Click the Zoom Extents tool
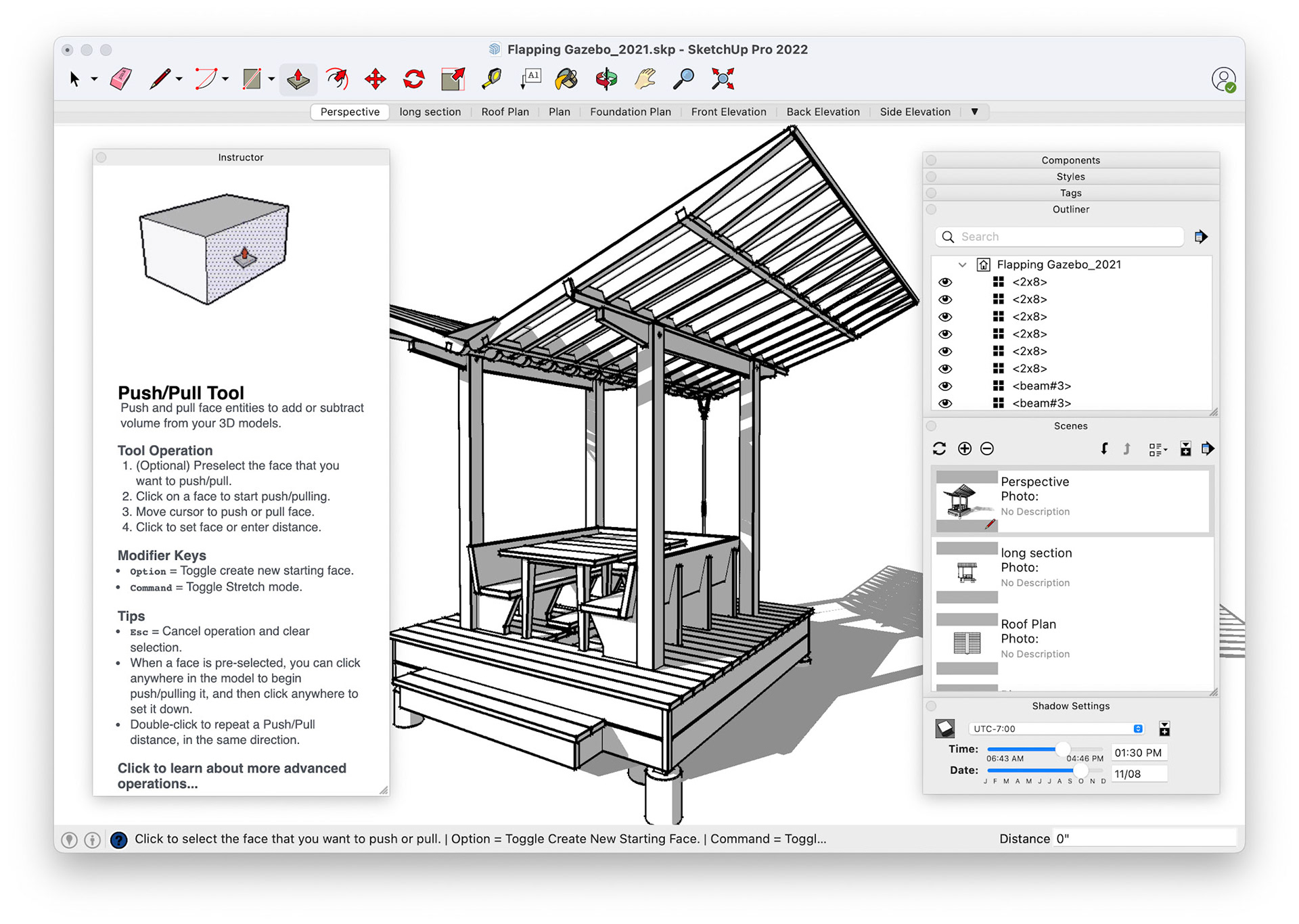1299x924 pixels. coord(723,79)
